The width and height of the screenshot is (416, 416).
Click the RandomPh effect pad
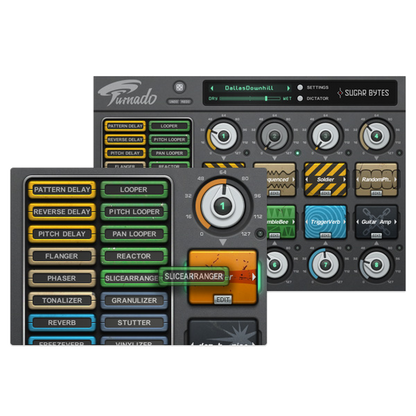pos(376,180)
